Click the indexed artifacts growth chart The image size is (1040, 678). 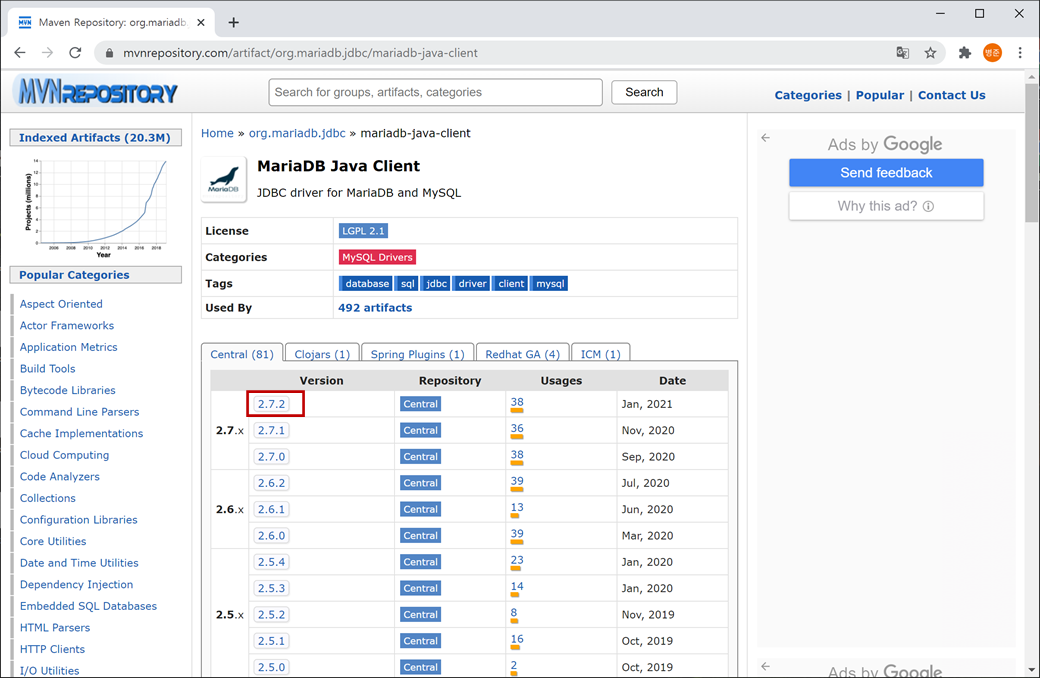tap(96, 207)
